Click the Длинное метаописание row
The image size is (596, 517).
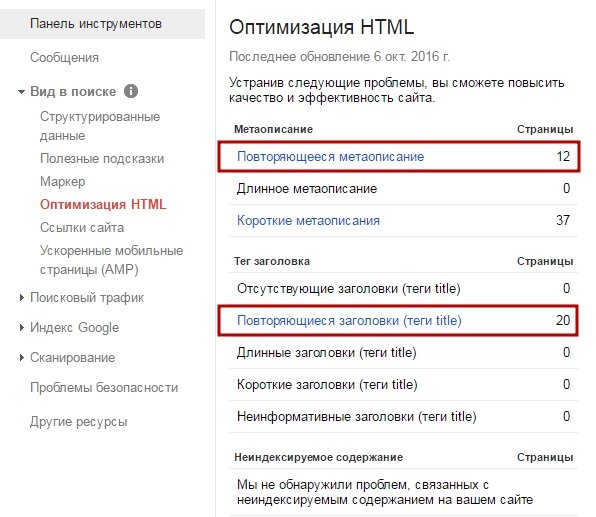click(x=403, y=189)
